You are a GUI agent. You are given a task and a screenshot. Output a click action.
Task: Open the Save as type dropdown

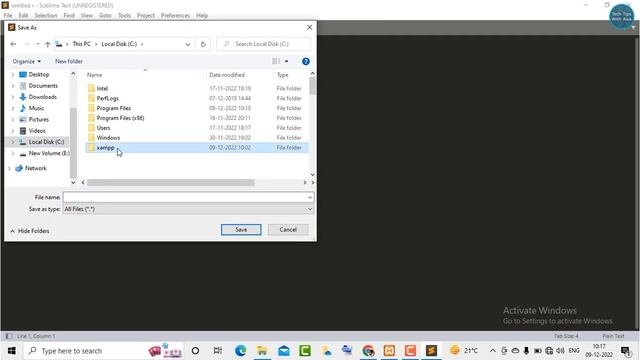(x=188, y=209)
